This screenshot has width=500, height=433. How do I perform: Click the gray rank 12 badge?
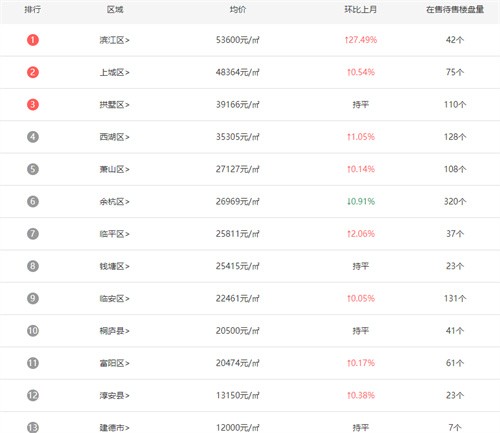click(x=33, y=396)
